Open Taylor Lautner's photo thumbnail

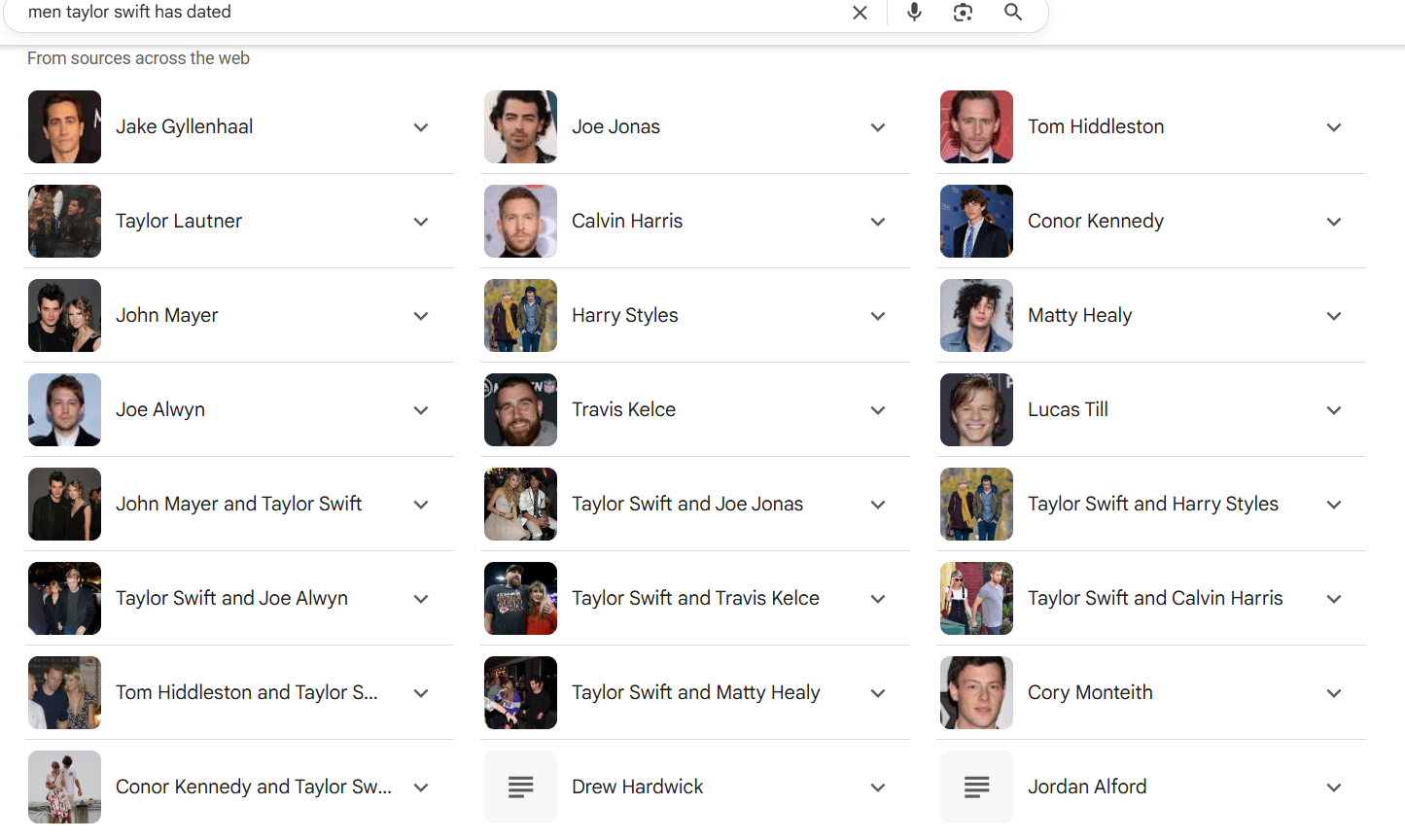(x=64, y=221)
